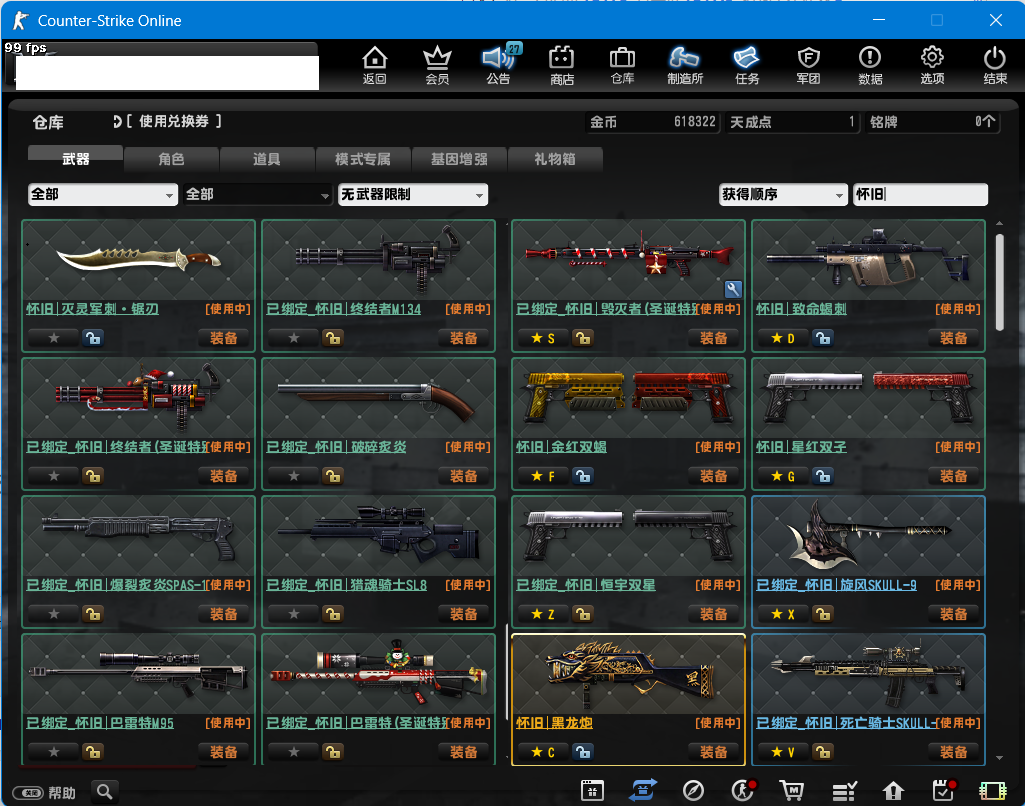The height and width of the screenshot is (806, 1025).
Task: Toggle favorite star on 灭灵军刺·锯刃
Action: 54,338
